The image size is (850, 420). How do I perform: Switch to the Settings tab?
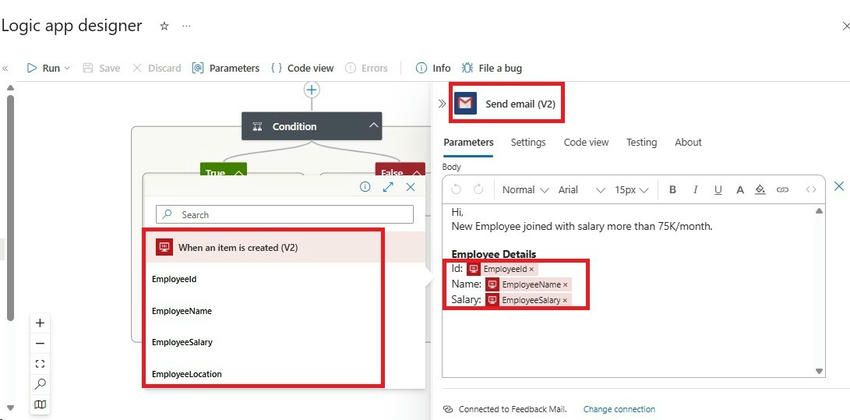pos(528,143)
